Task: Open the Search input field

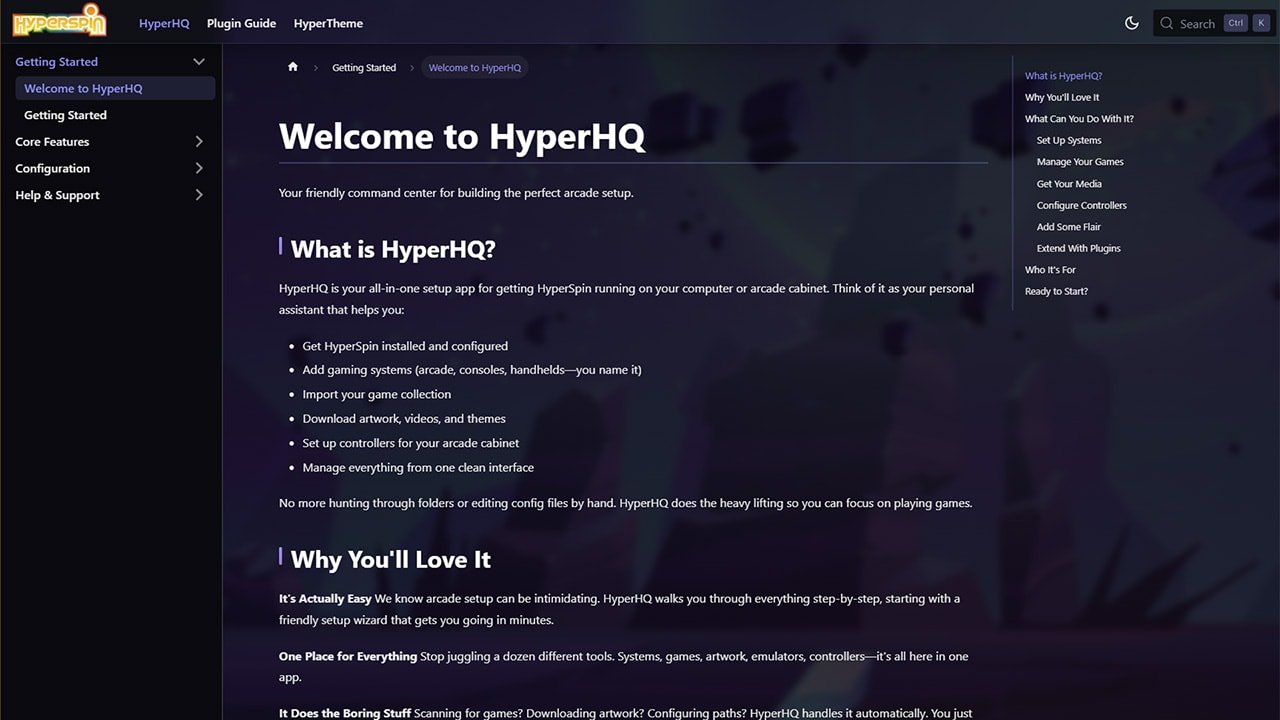Action: (x=1196, y=23)
